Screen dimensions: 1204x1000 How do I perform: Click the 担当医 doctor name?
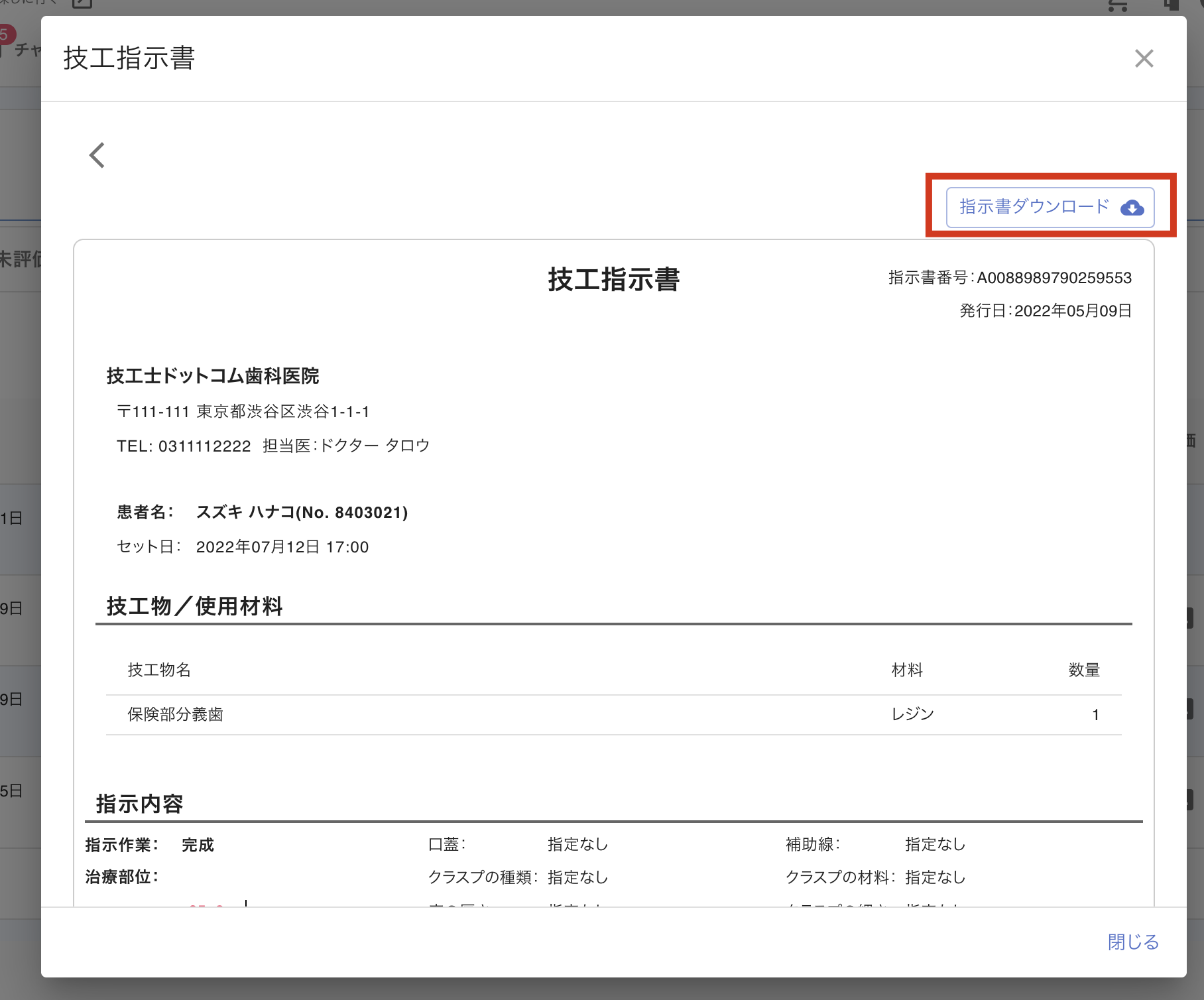click(x=374, y=446)
